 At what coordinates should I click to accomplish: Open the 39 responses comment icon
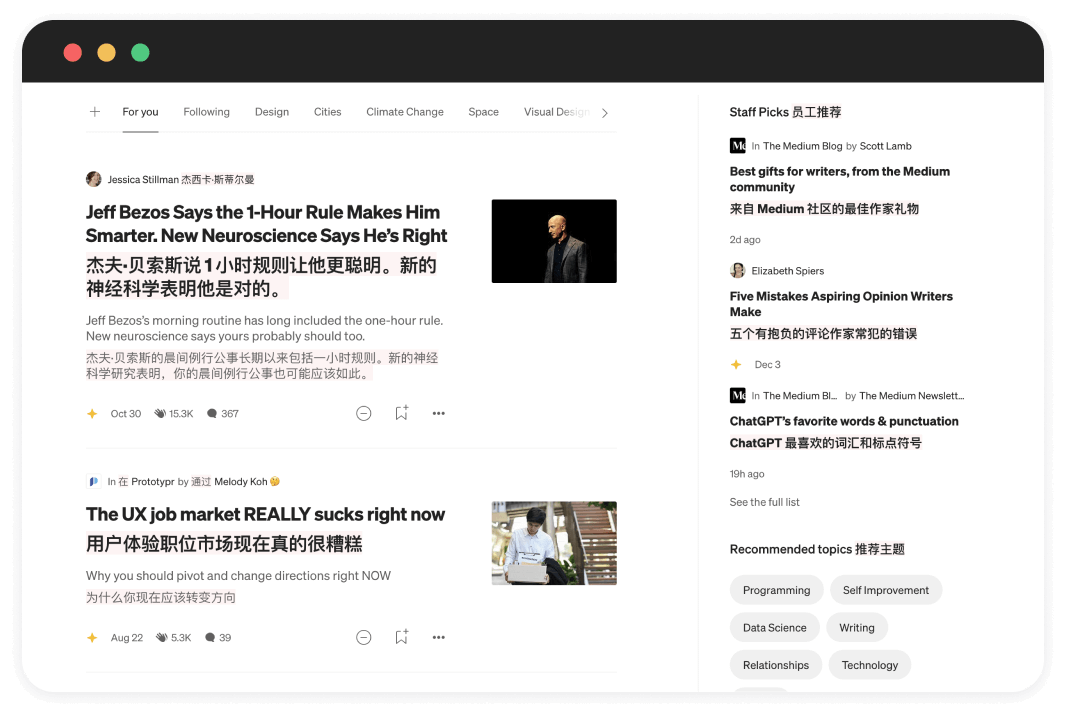pos(210,638)
